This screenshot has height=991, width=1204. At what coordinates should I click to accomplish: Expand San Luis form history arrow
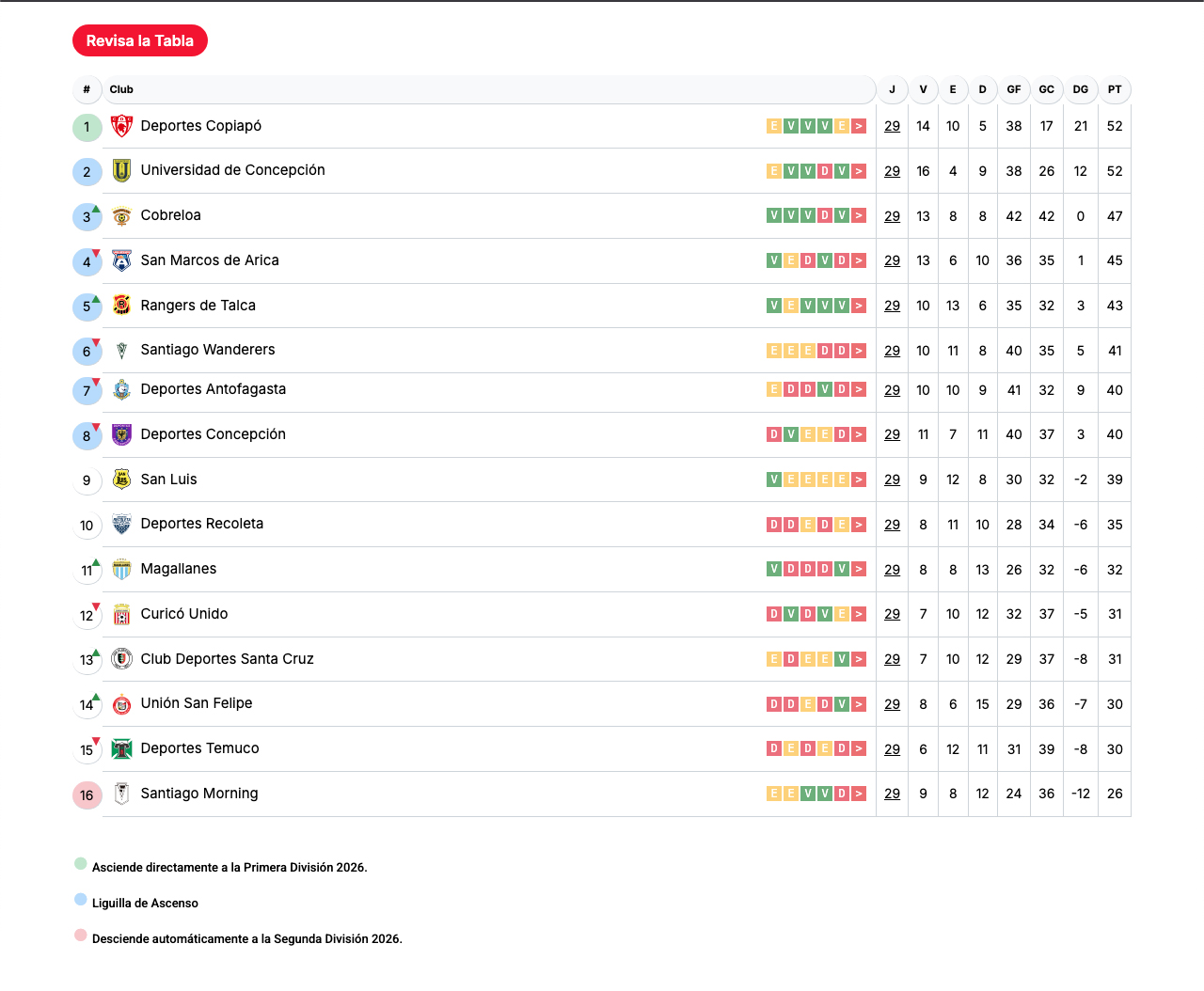coord(859,480)
